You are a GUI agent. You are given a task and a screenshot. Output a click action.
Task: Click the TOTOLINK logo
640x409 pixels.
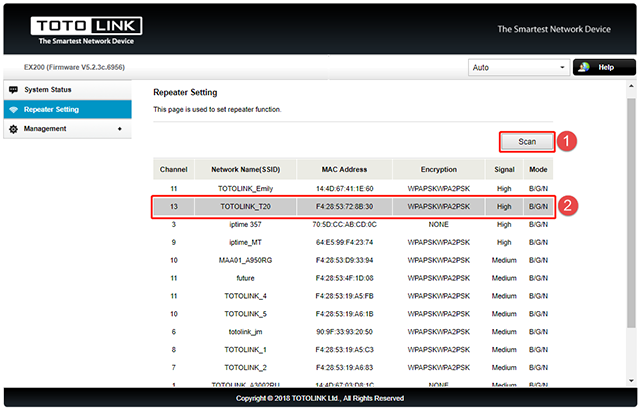(x=86, y=30)
